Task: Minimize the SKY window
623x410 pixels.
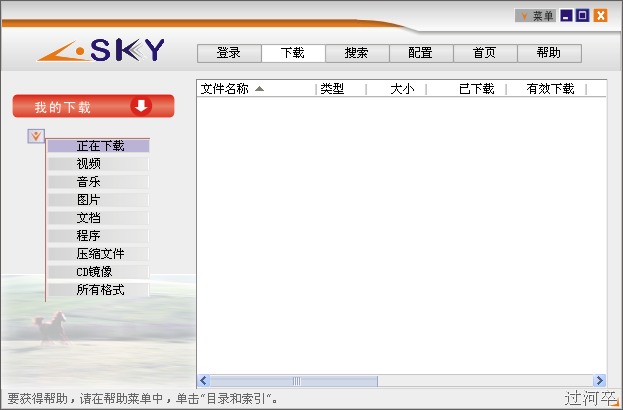Action: pos(566,15)
